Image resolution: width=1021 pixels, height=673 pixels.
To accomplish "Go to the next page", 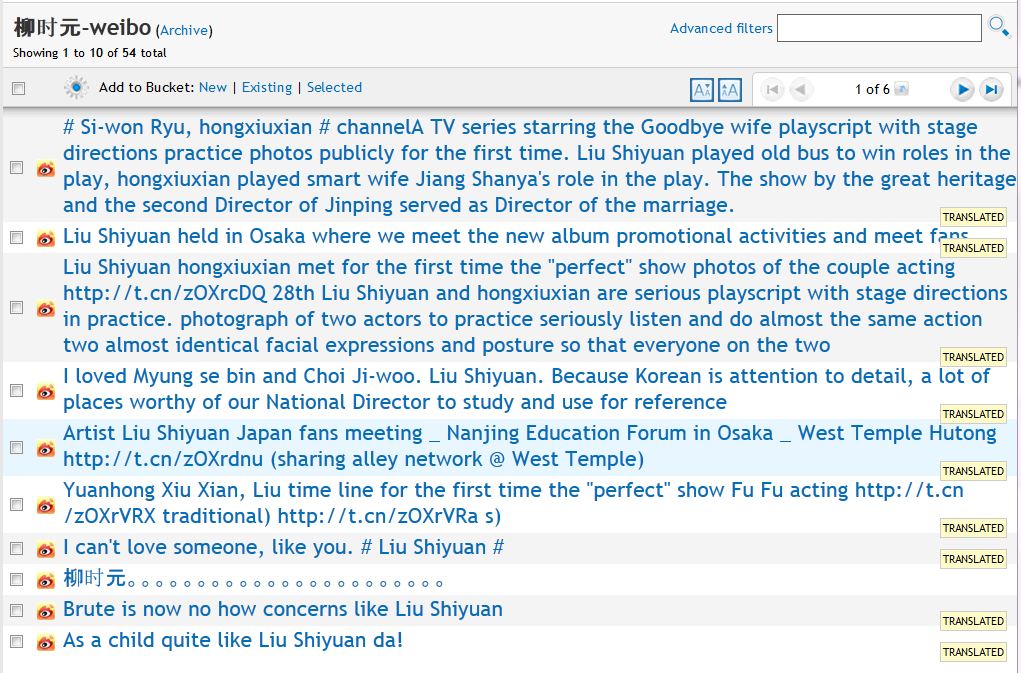I will 962,89.
